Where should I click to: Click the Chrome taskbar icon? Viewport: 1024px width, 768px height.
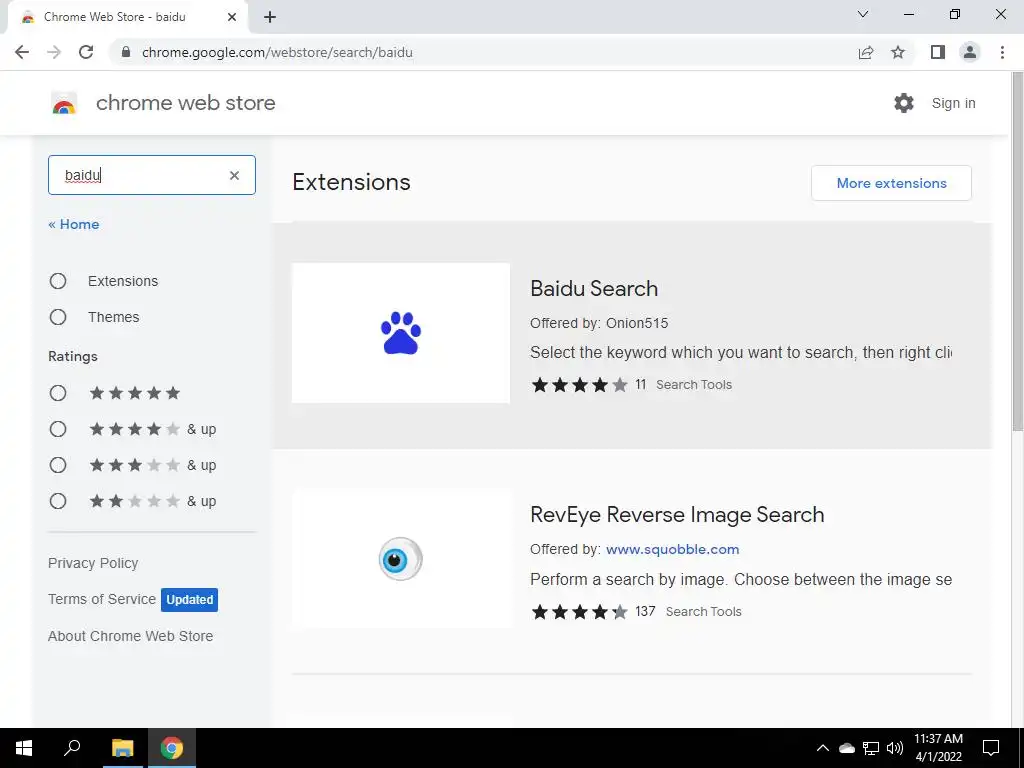[x=172, y=748]
